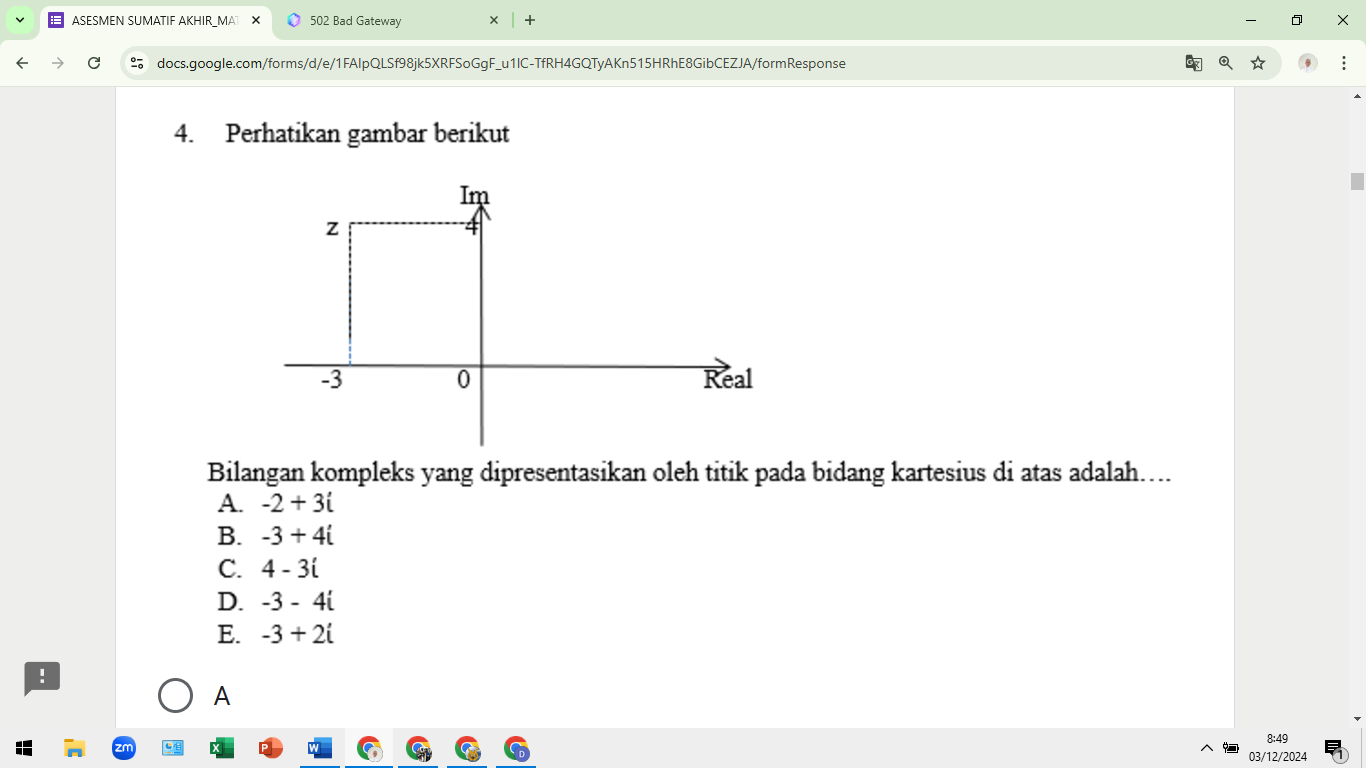The height and width of the screenshot is (768, 1366).
Task: Open PowerPoint from taskbar
Action: coord(271,748)
